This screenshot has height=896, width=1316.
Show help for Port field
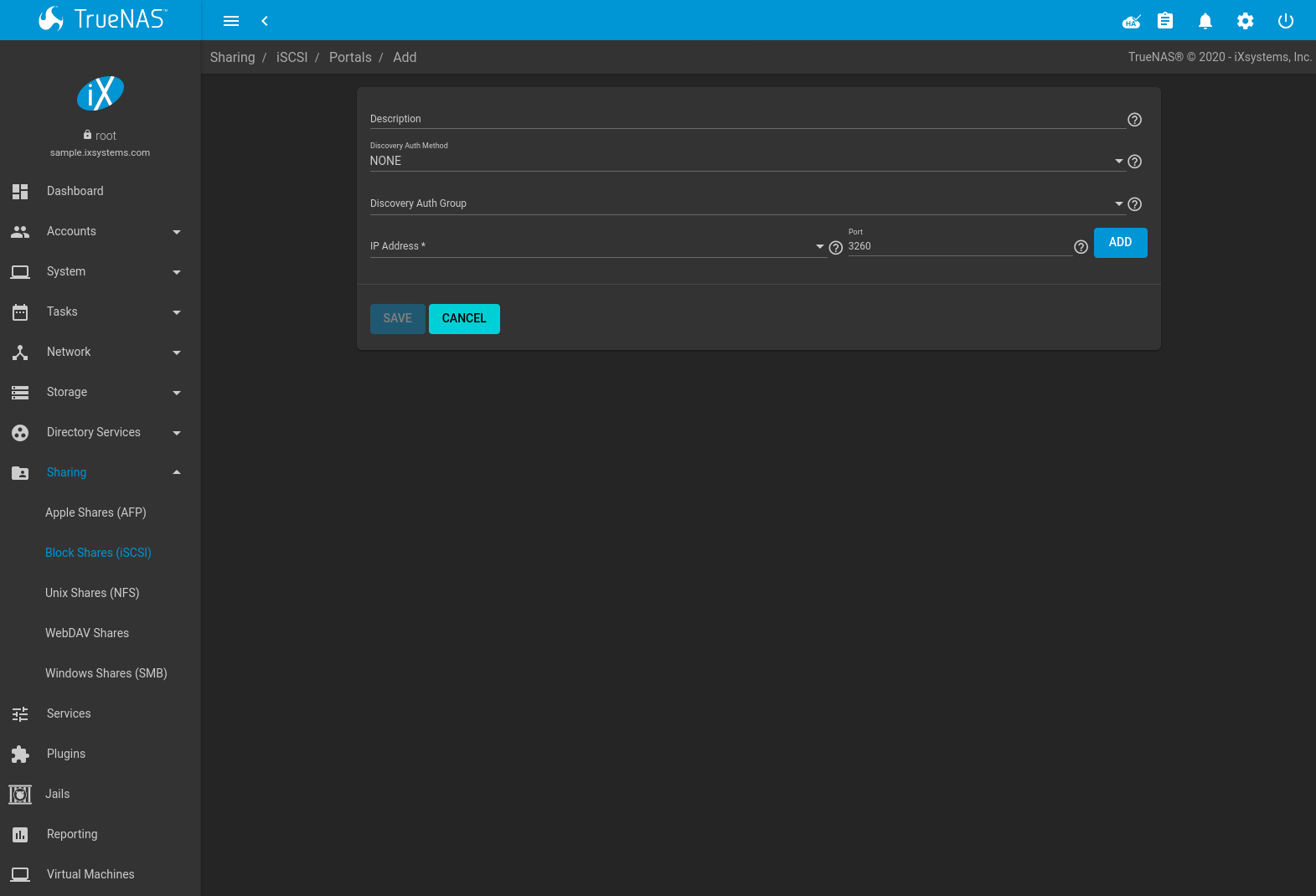click(x=1081, y=247)
